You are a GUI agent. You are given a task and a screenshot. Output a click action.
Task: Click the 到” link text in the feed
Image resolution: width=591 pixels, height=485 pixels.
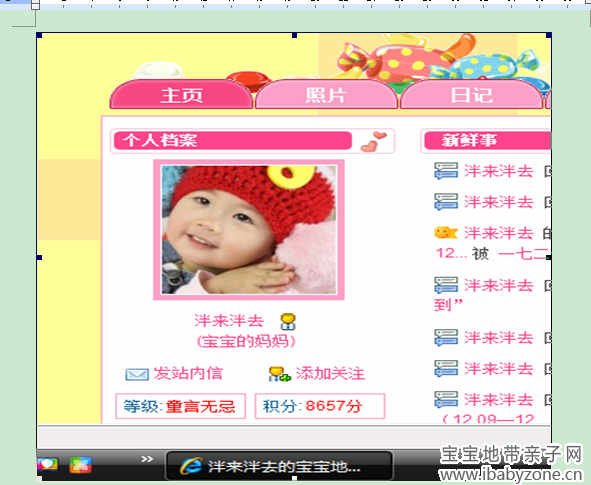click(x=448, y=305)
